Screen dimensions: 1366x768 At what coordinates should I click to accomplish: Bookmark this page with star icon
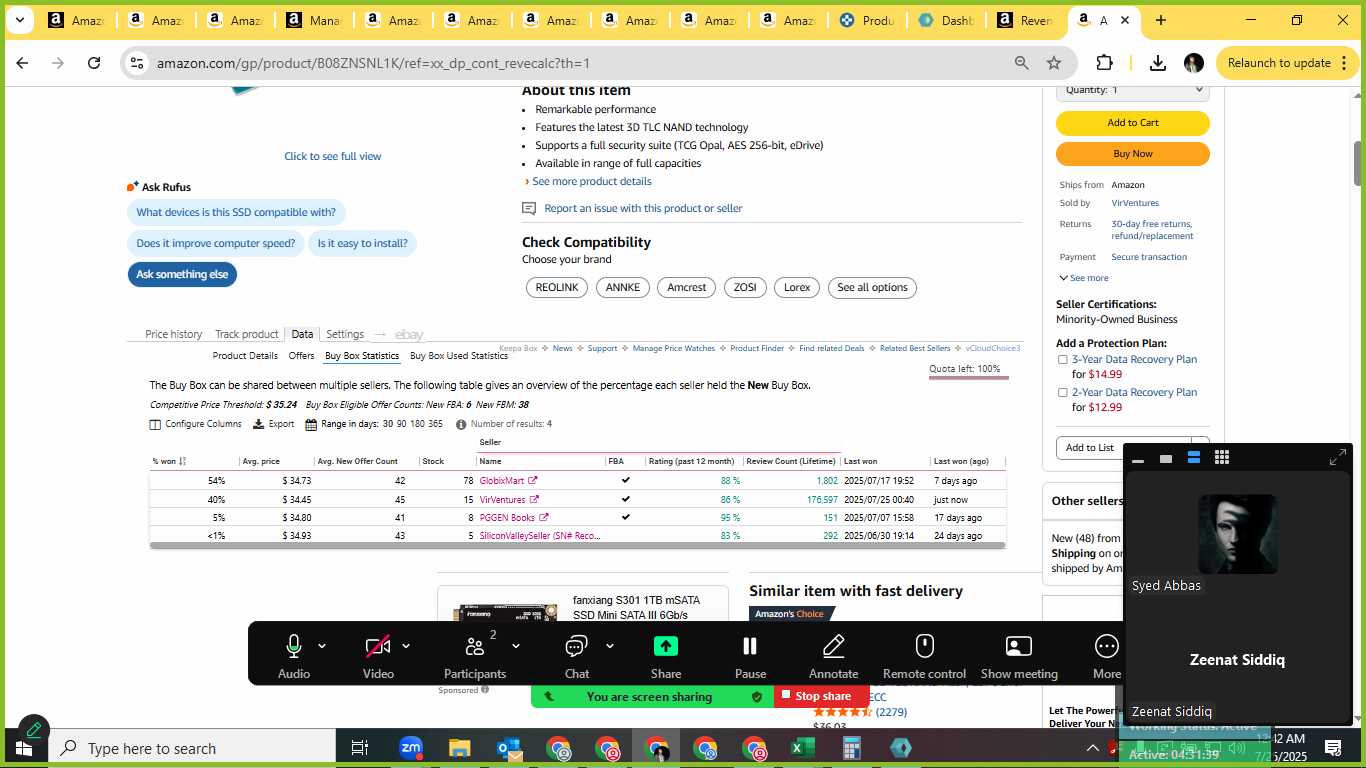1054,63
